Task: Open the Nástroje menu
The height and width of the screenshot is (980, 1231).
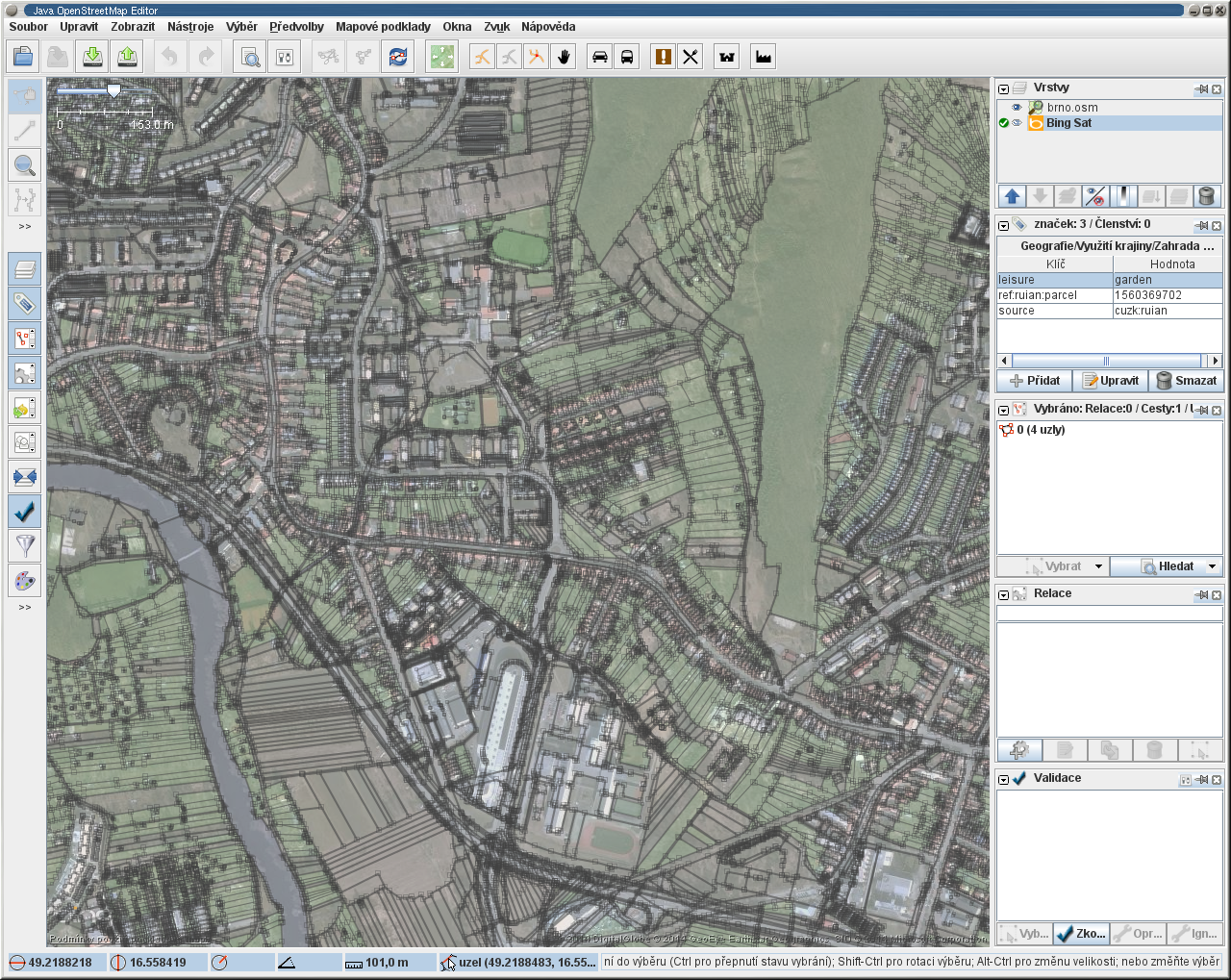Action: tap(190, 27)
